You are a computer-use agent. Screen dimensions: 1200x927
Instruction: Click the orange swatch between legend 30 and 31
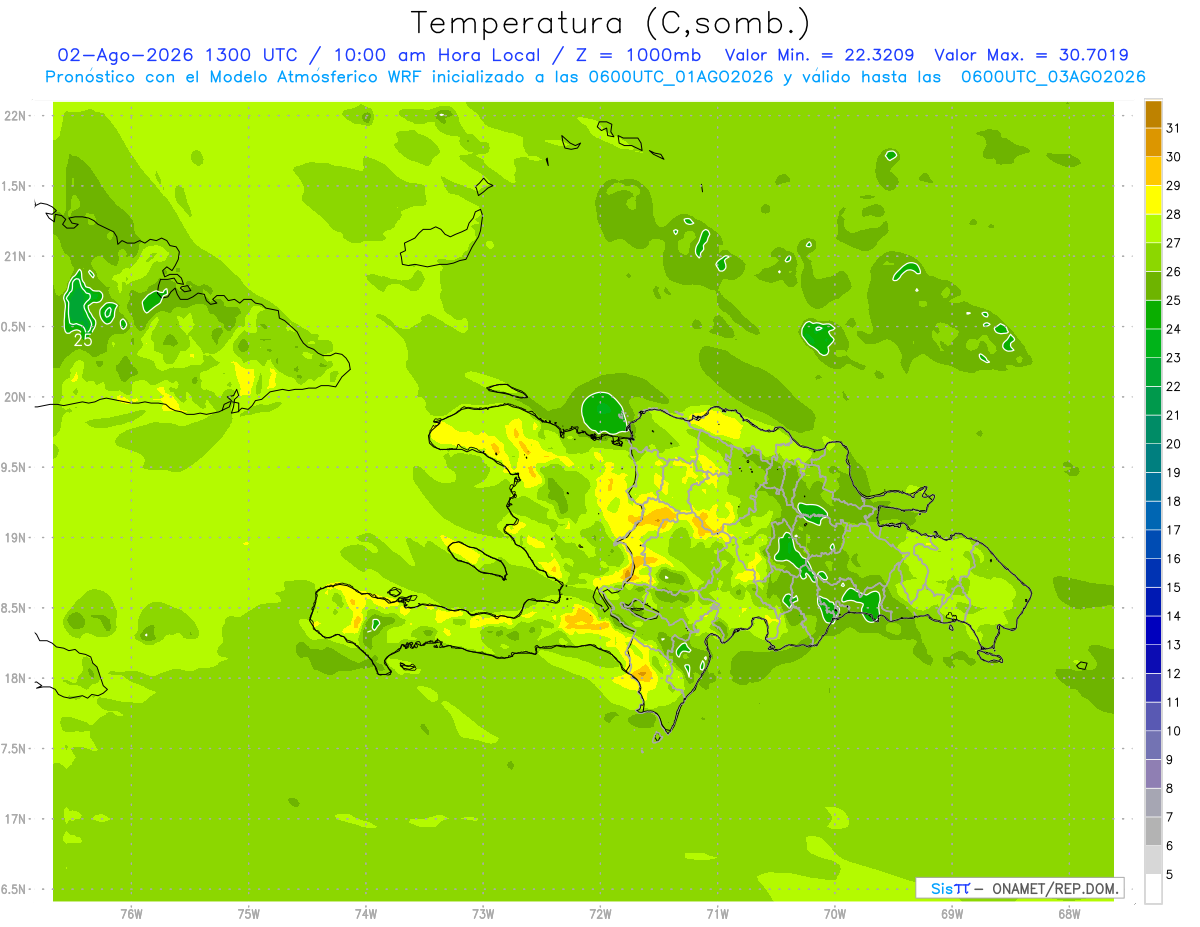(x=1153, y=143)
